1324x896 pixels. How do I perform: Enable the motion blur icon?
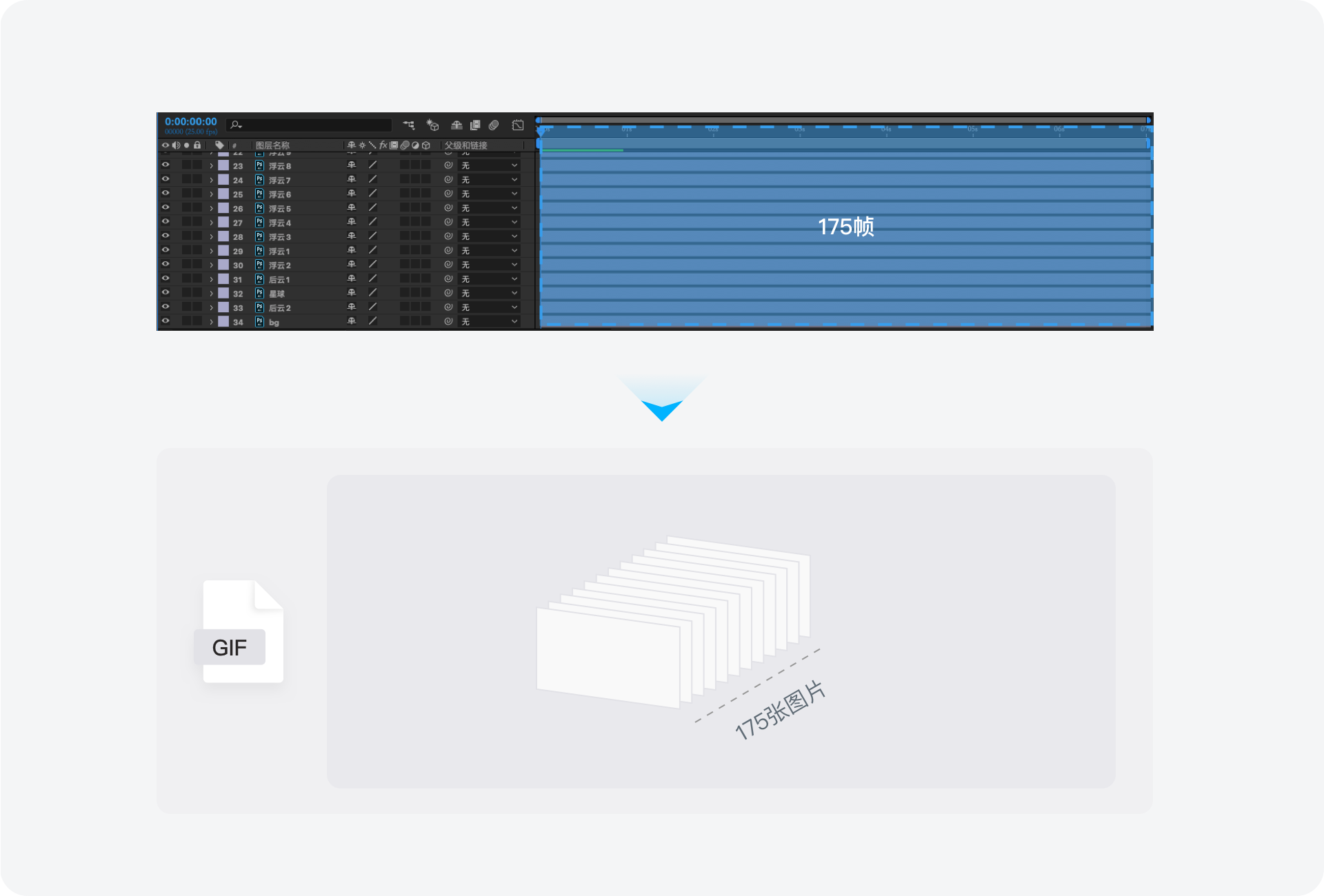(x=494, y=125)
